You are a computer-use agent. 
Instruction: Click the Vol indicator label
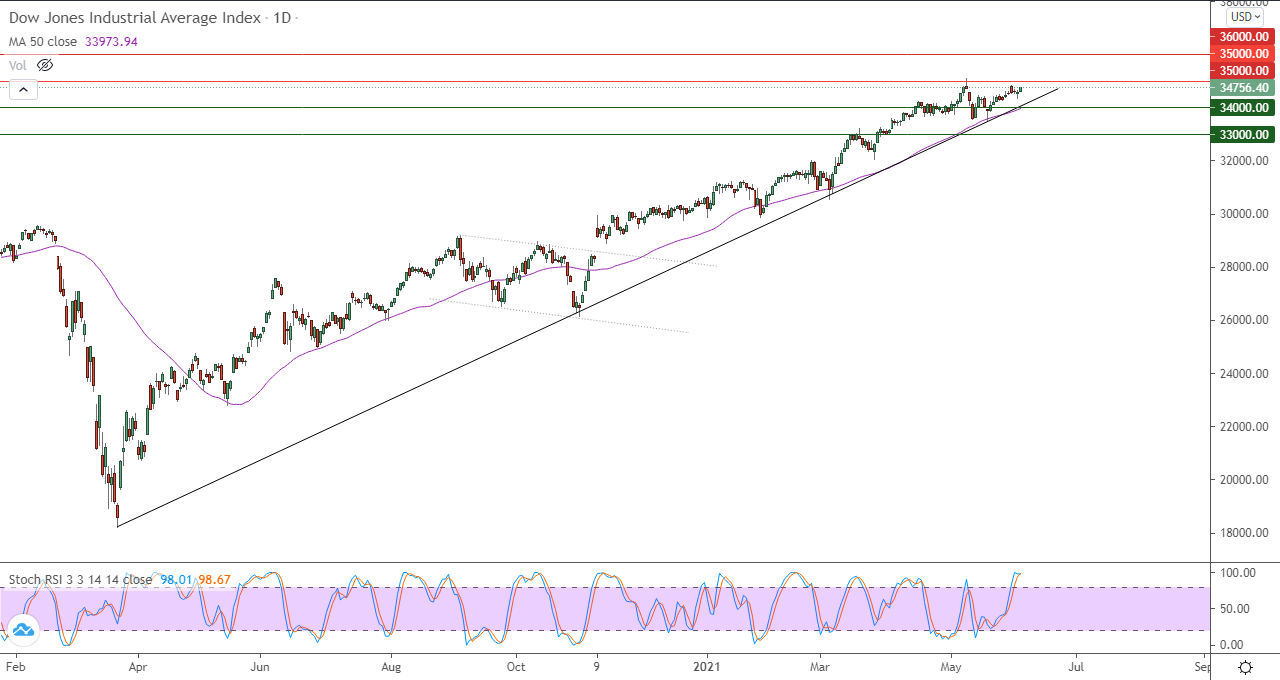[x=18, y=65]
